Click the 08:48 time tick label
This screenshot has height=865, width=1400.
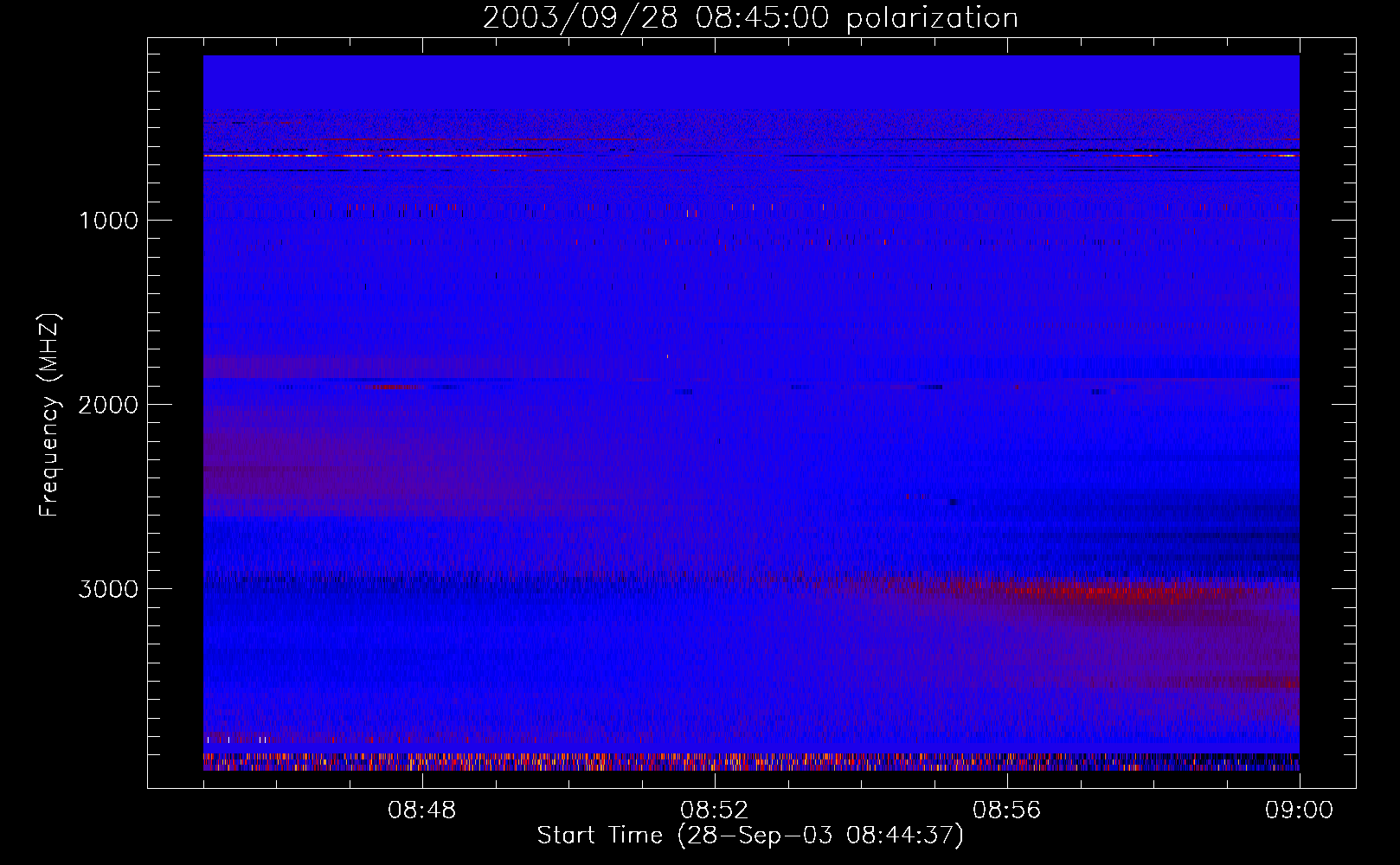tap(422, 811)
